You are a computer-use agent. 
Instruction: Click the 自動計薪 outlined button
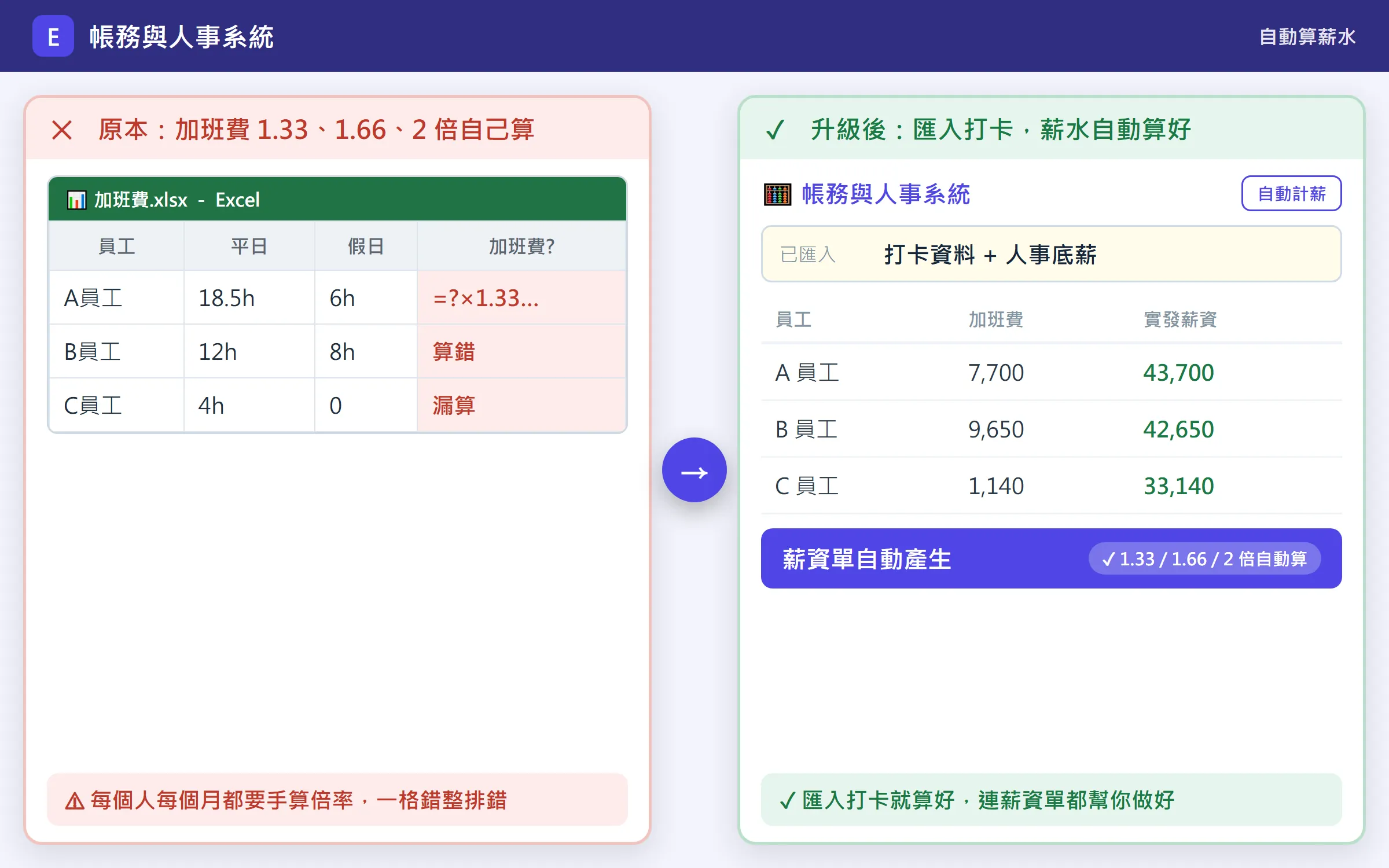1291,193
